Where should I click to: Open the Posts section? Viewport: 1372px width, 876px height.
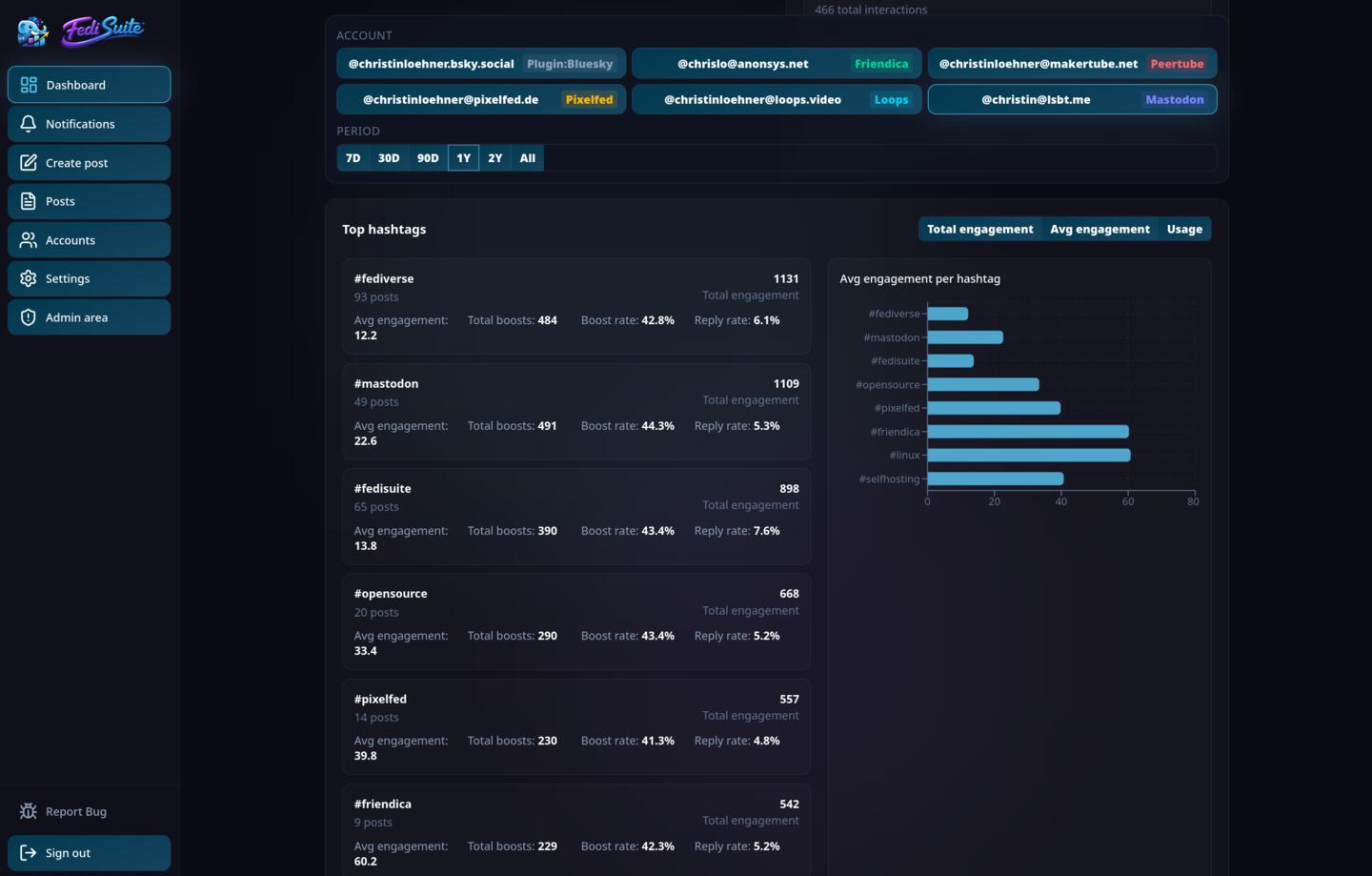pos(90,201)
